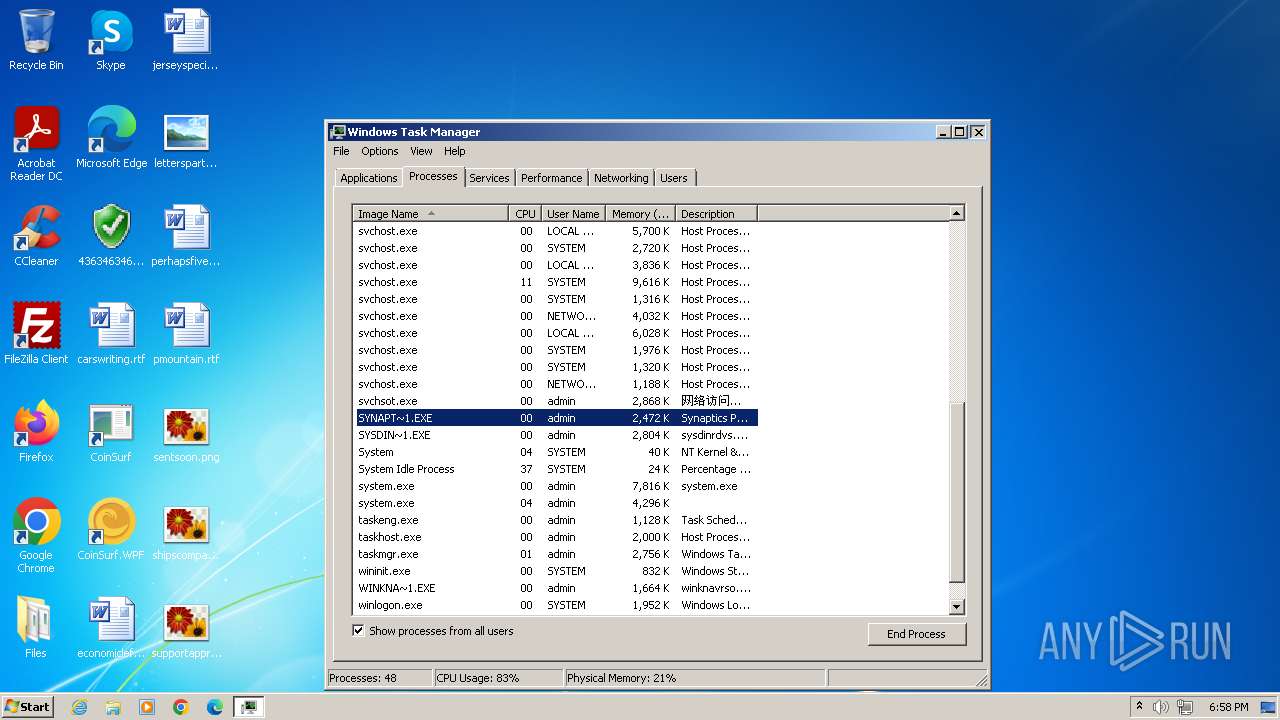This screenshot has height=720, width=1280.
Task: Open media player icon in taskbar
Action: point(147,707)
